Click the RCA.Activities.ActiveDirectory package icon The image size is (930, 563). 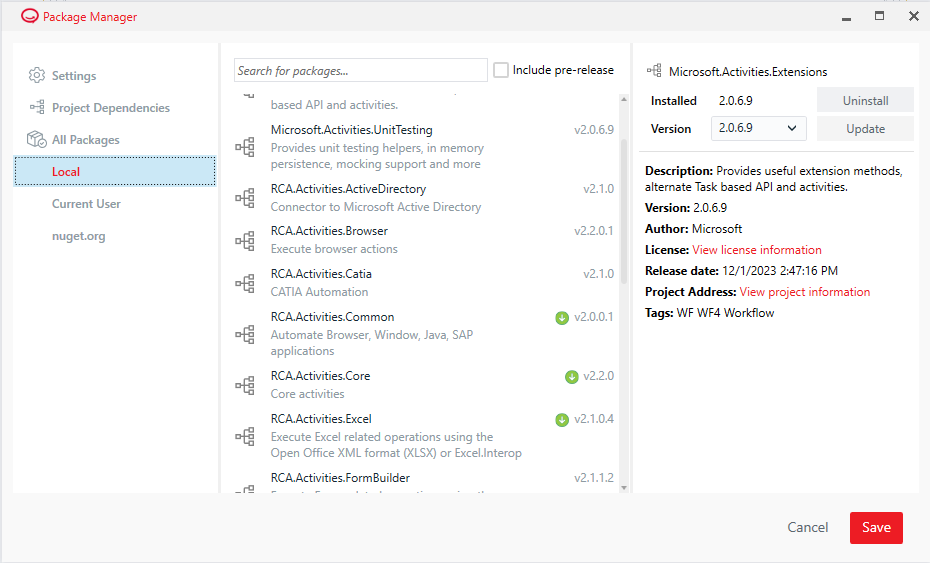coord(245,198)
